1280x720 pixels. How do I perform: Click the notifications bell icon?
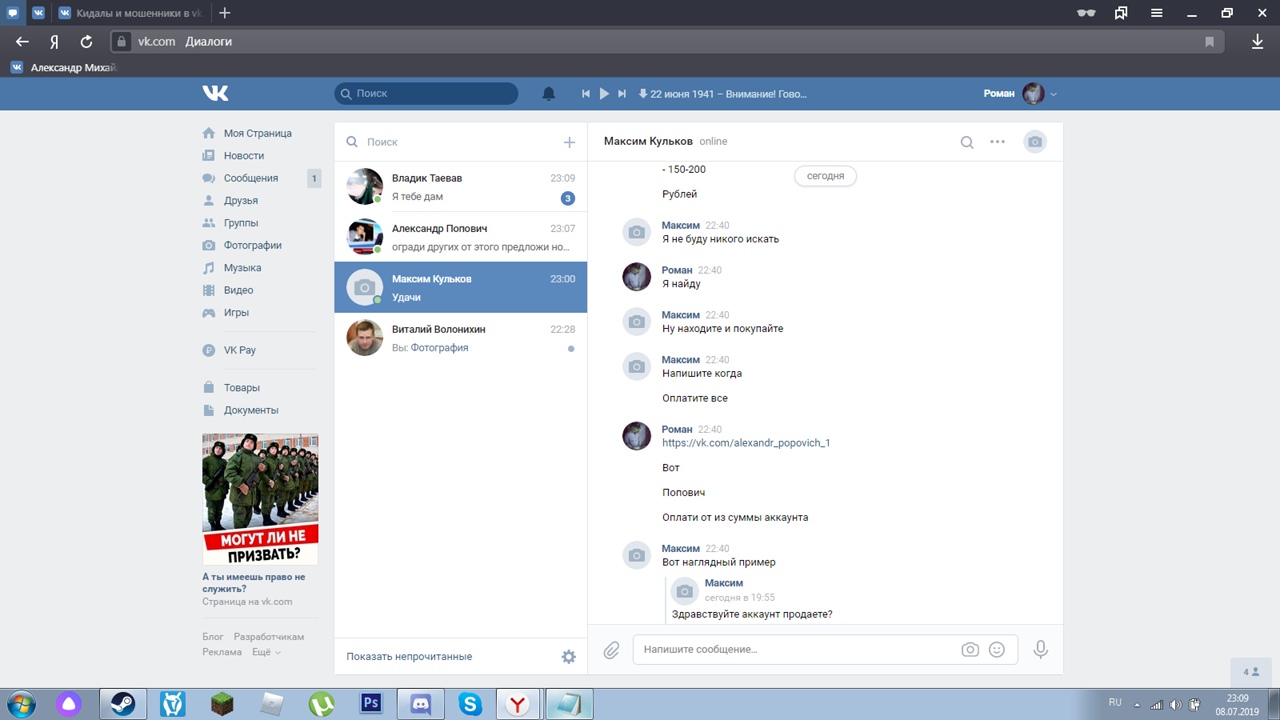[x=548, y=94]
